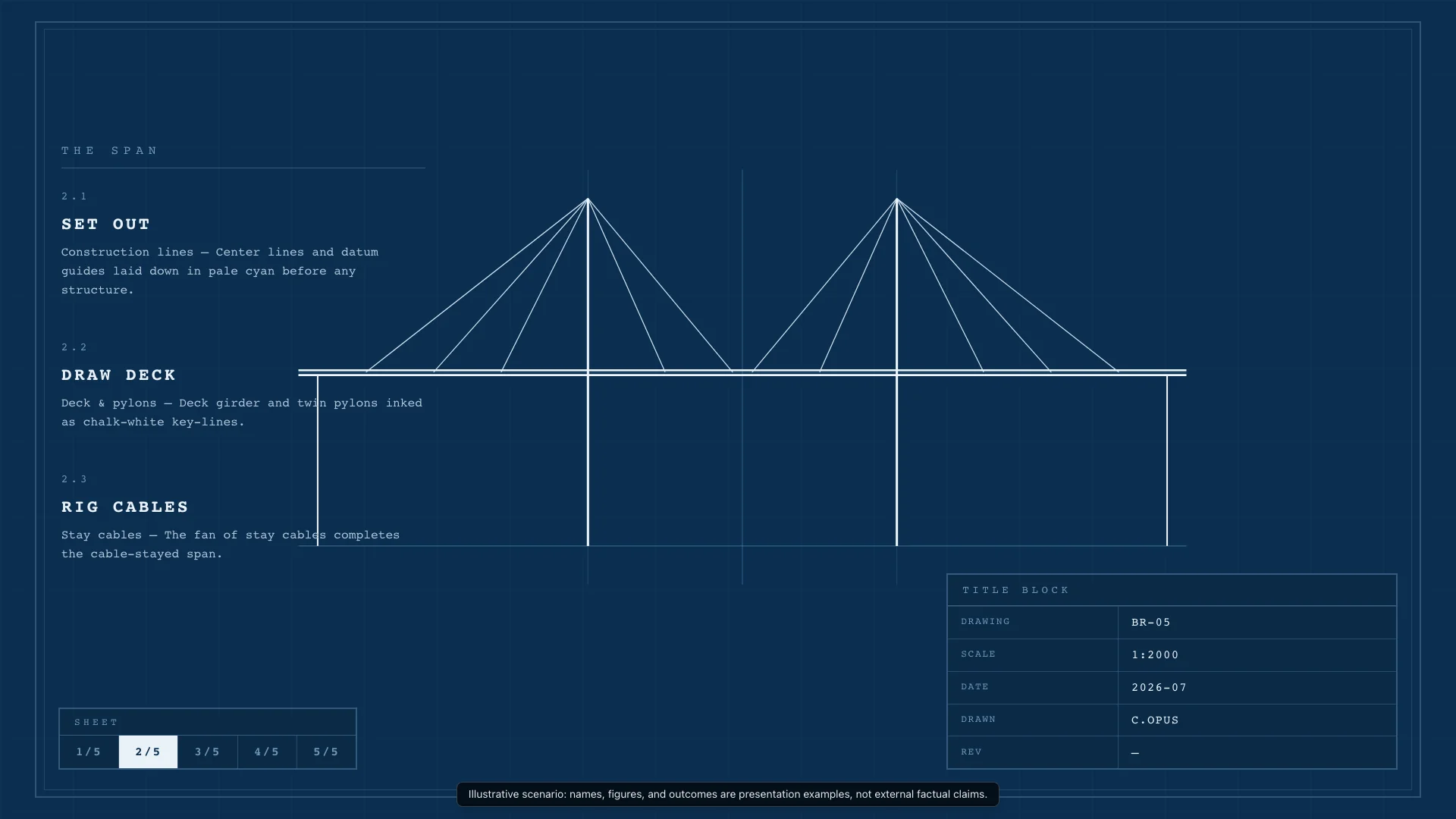The width and height of the screenshot is (1456, 819).
Task: Click drawn-by value C.OPUS
Action: (1155, 720)
